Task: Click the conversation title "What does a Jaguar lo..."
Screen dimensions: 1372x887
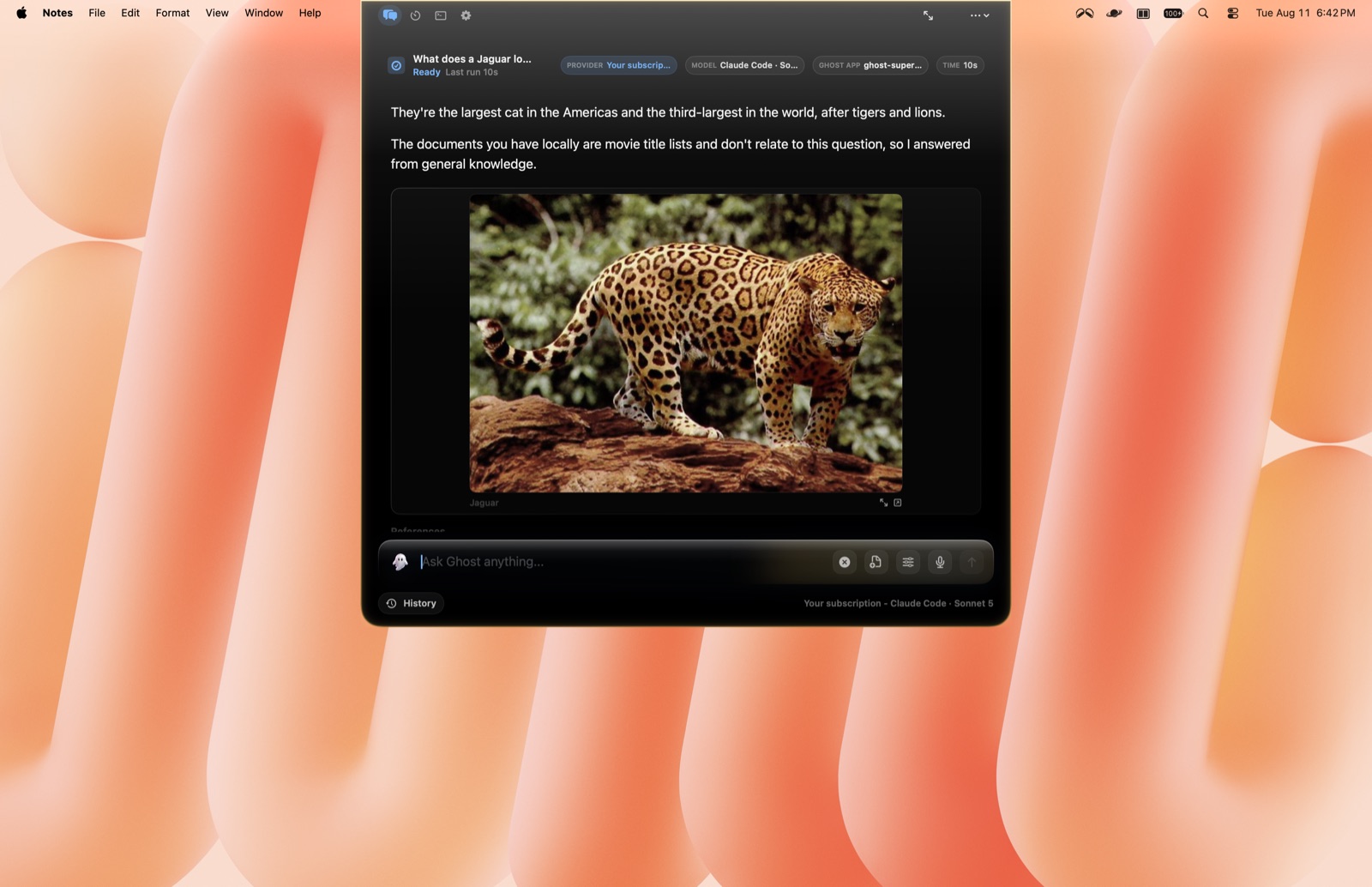Action: pyautogui.click(x=472, y=59)
